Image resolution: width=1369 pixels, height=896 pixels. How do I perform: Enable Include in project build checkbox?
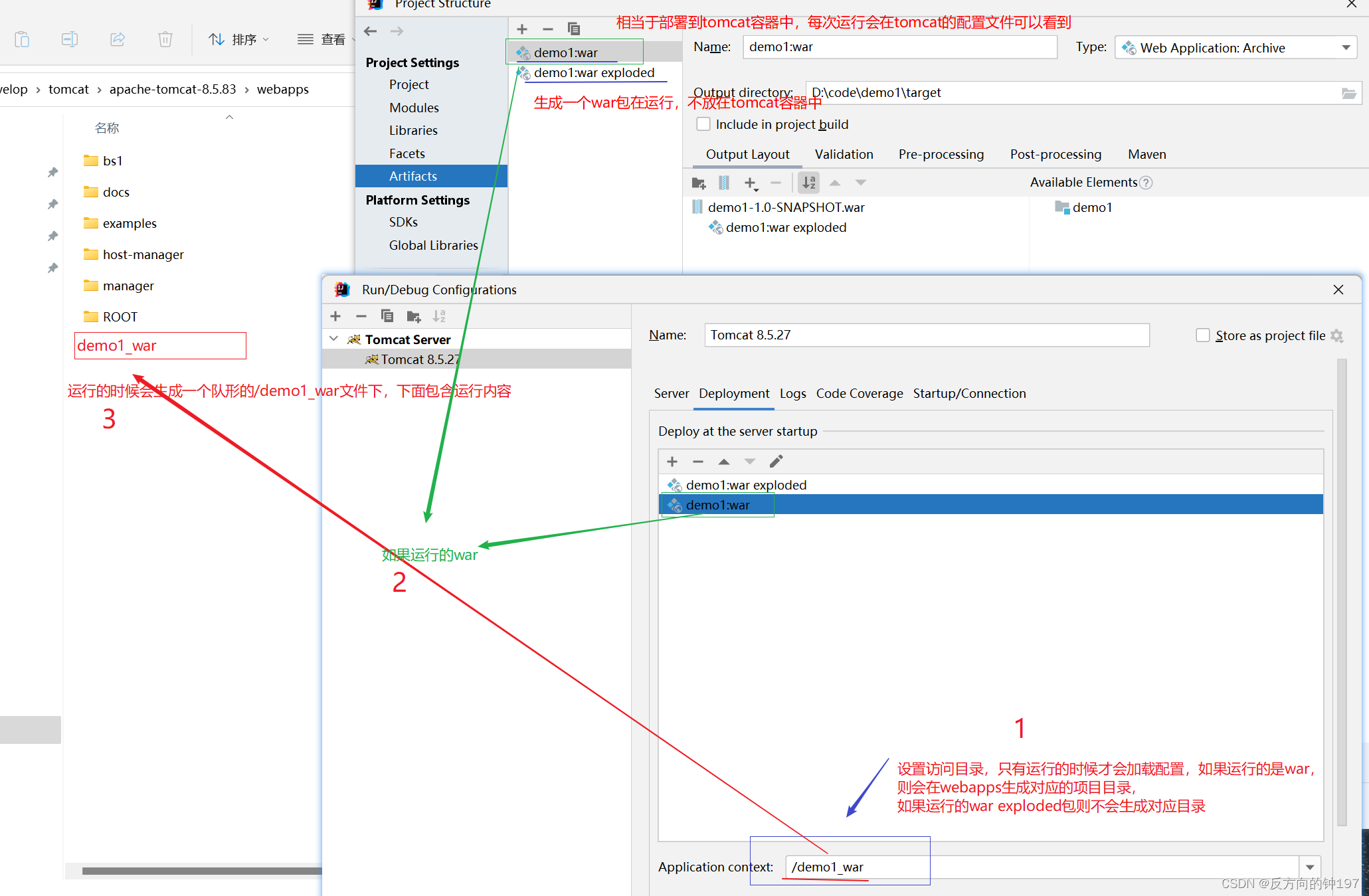coord(703,124)
